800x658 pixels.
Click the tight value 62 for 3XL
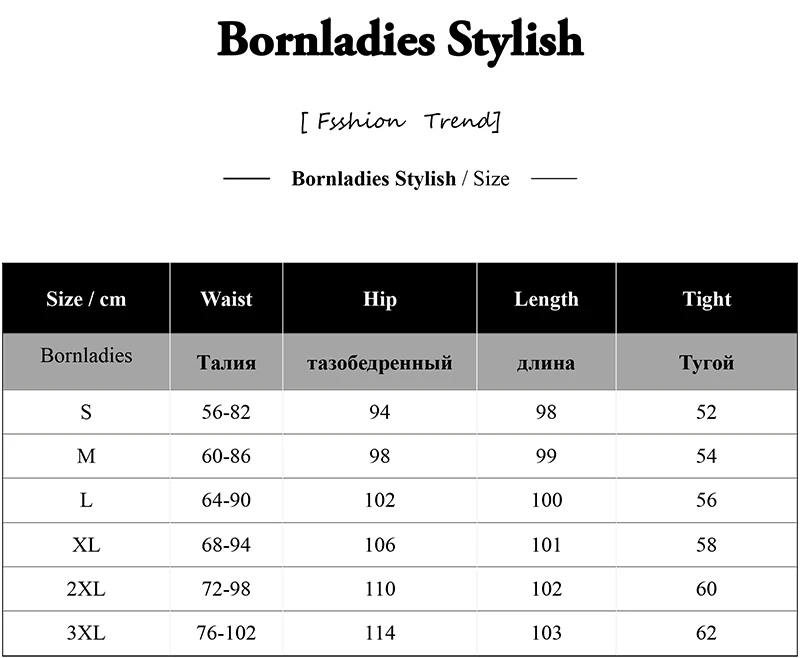tap(707, 633)
